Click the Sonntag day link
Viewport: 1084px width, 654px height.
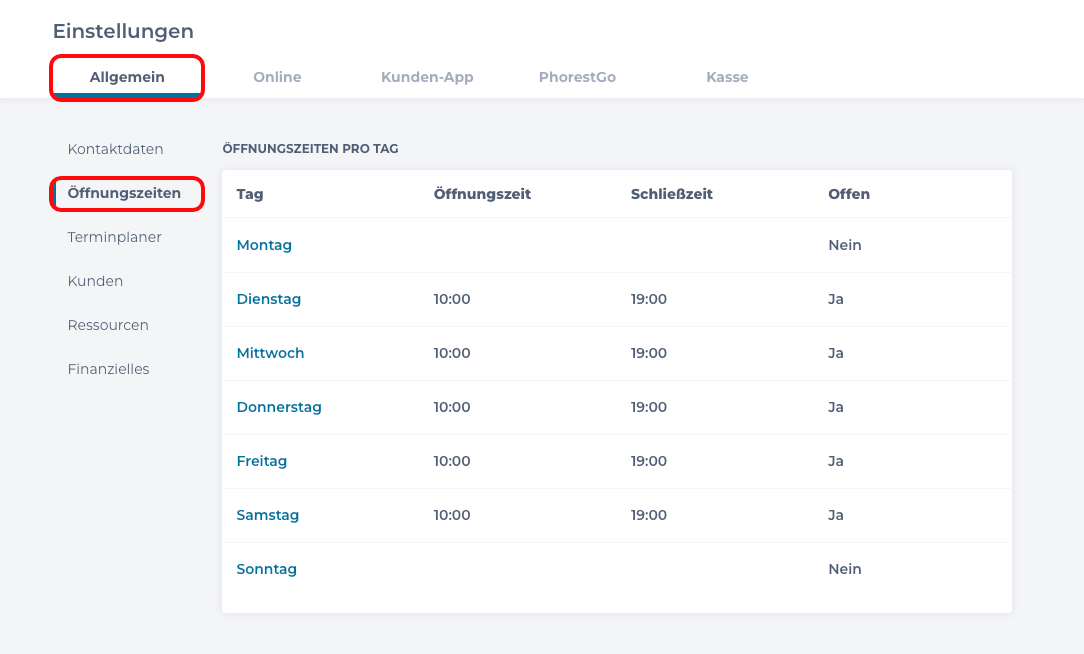(266, 569)
